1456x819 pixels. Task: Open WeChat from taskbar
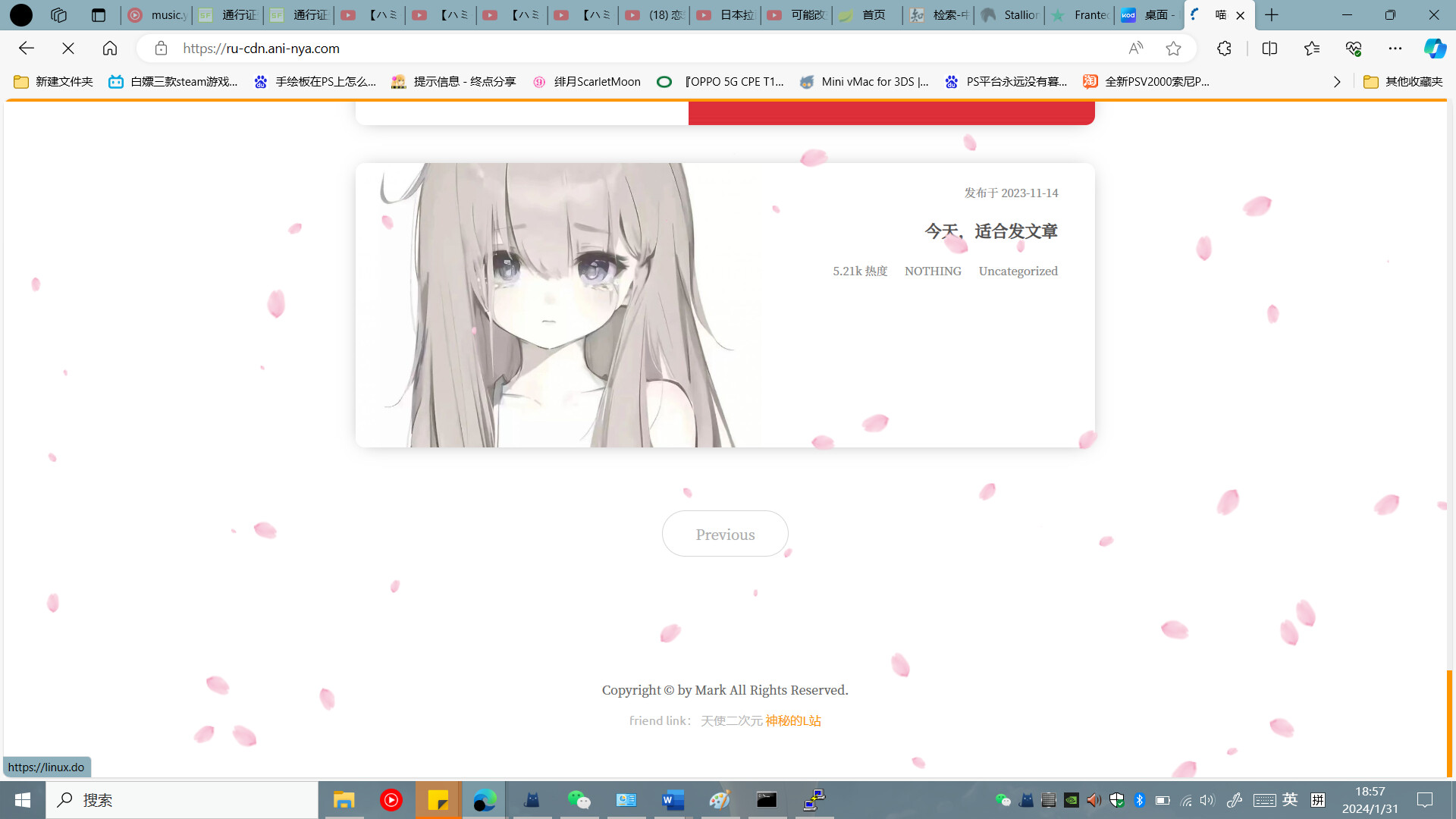pyautogui.click(x=579, y=800)
